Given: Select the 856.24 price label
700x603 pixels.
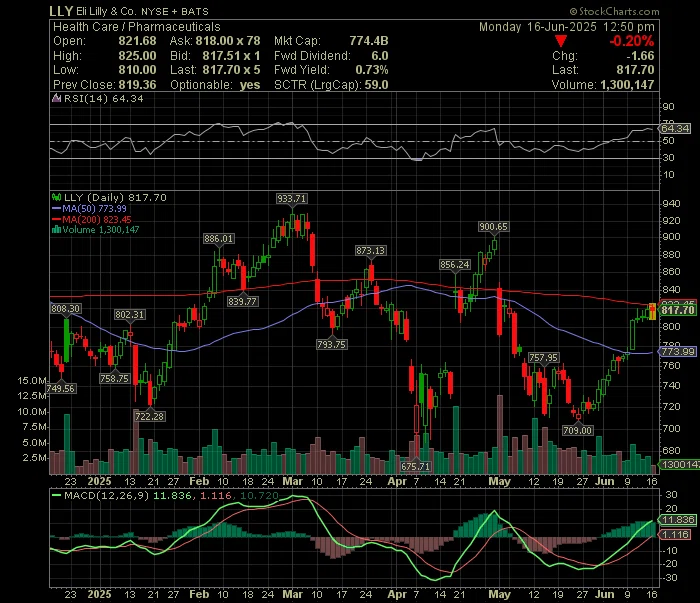Looking at the screenshot, I should 455,264.
